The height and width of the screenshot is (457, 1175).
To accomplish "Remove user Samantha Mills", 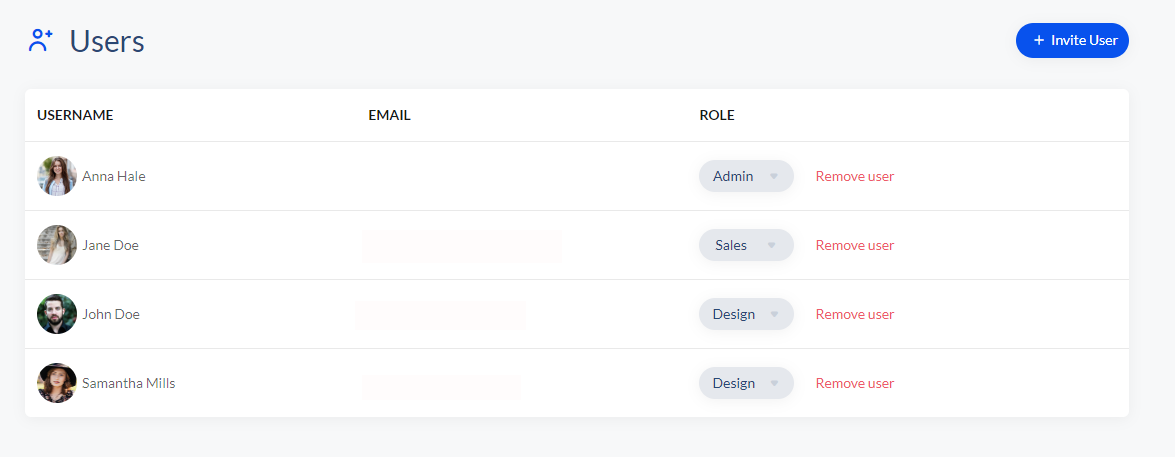I will [854, 383].
